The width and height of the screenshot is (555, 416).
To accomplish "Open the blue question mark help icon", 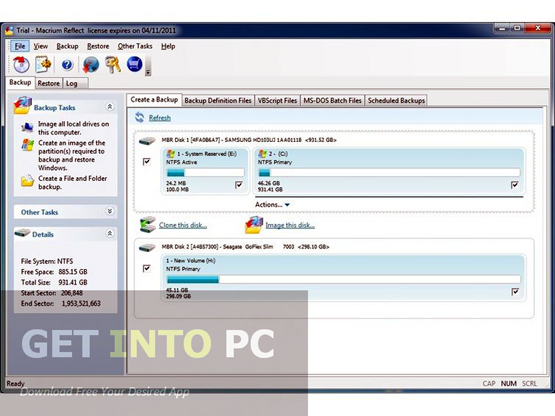I will point(67,65).
